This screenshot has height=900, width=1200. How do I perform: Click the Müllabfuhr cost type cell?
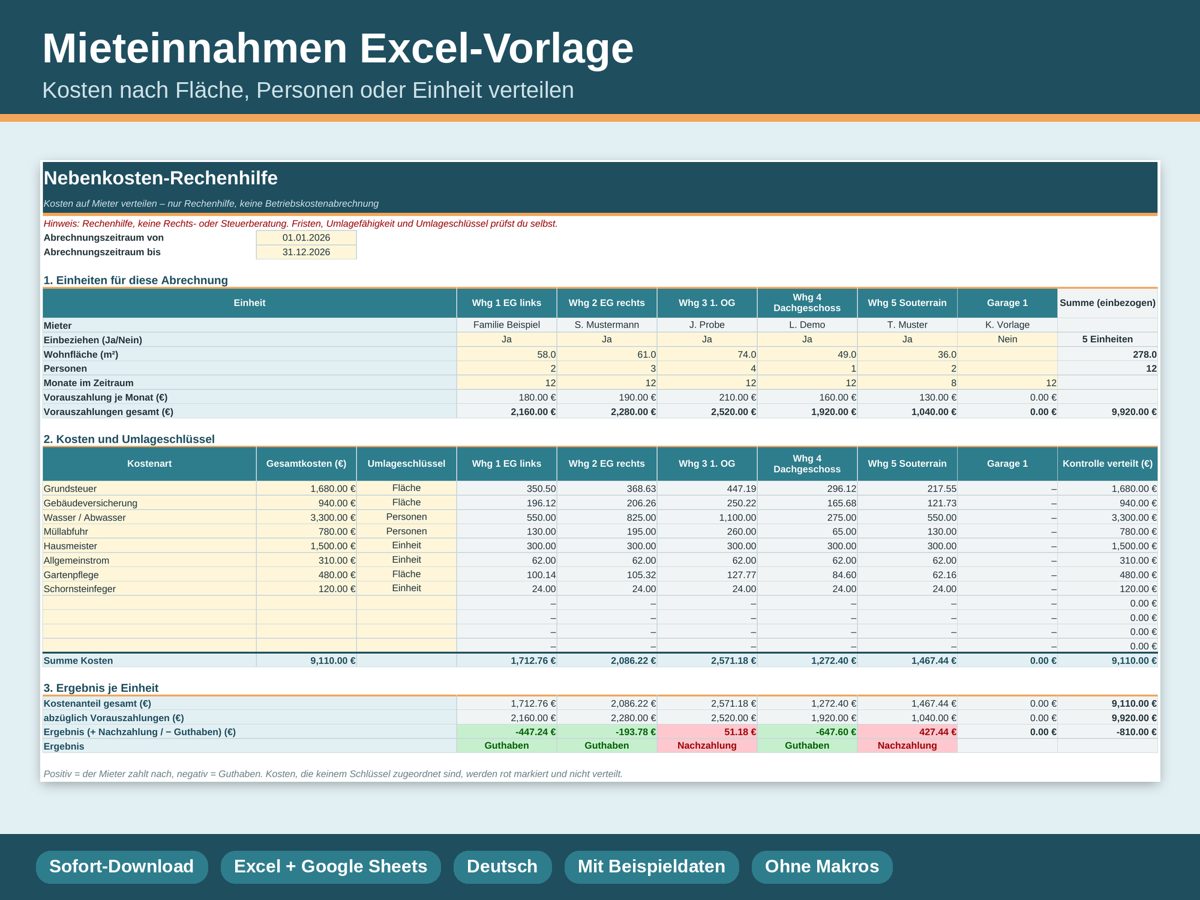149,531
